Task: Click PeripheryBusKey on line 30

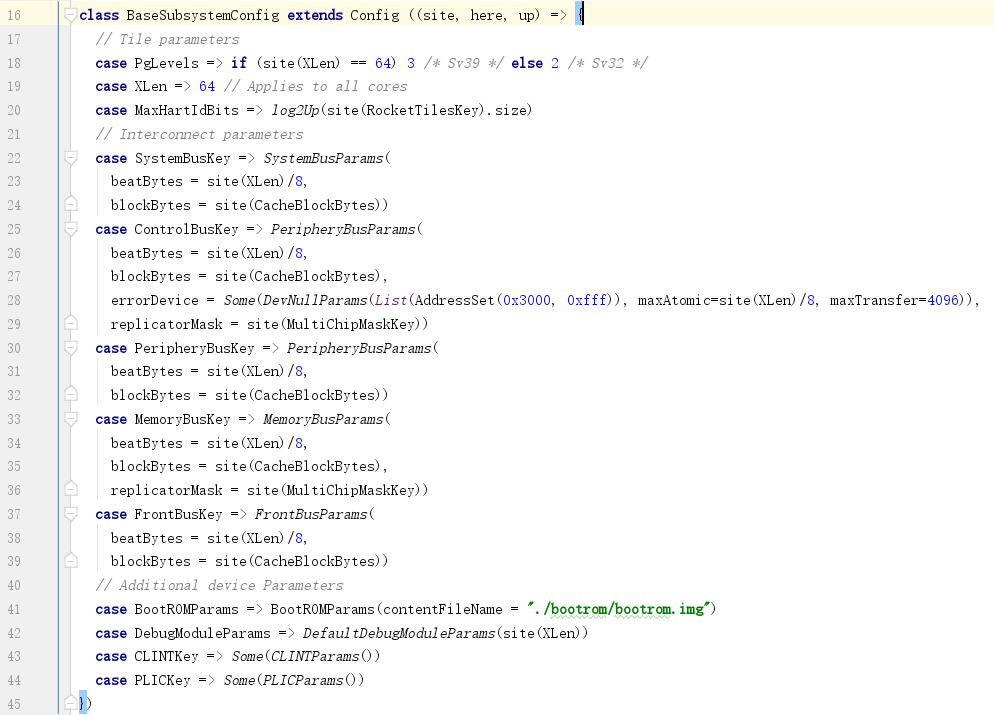Action: coord(194,349)
